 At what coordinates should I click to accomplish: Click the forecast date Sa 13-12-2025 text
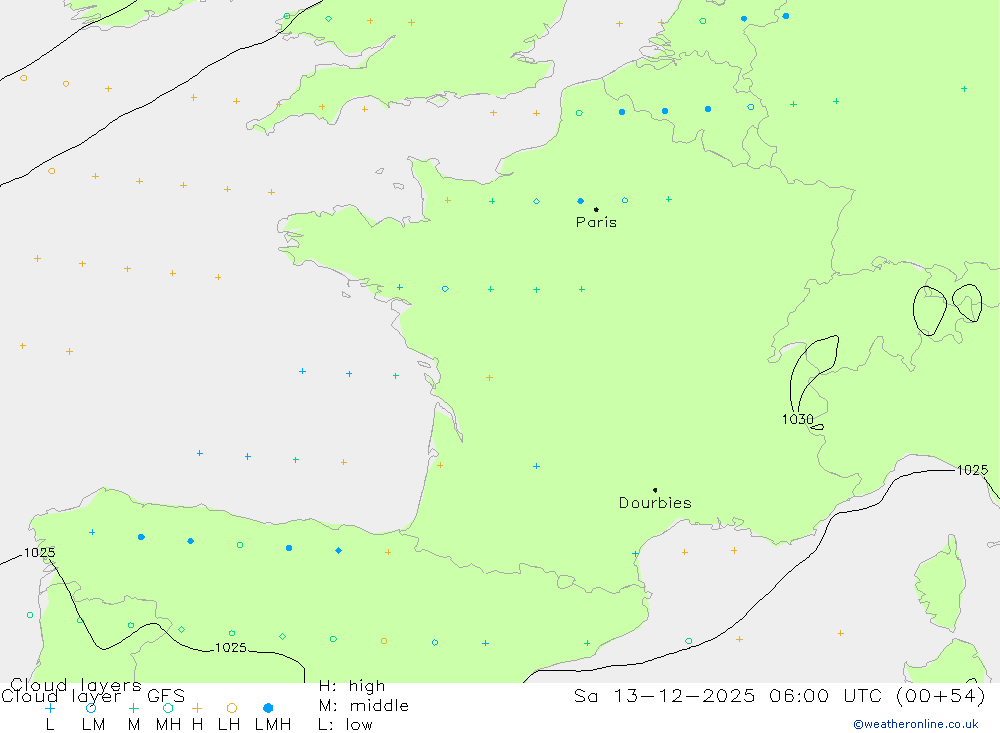[x=665, y=695]
